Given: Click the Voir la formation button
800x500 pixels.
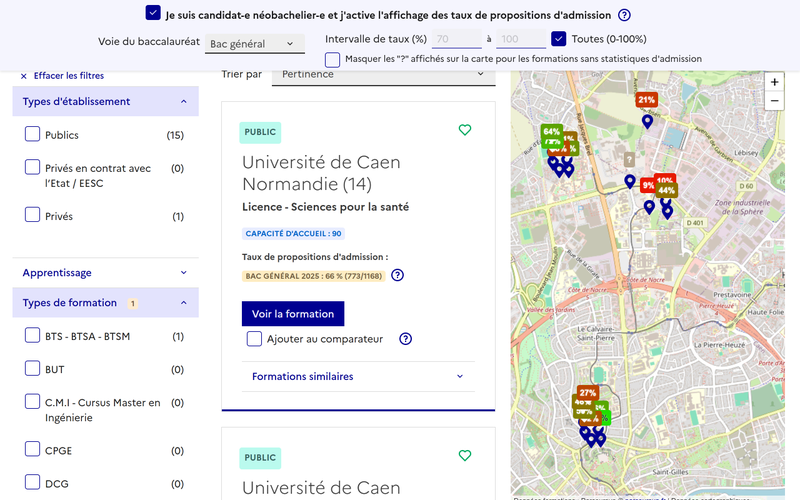Looking at the screenshot, I should pyautogui.click(x=293, y=314).
